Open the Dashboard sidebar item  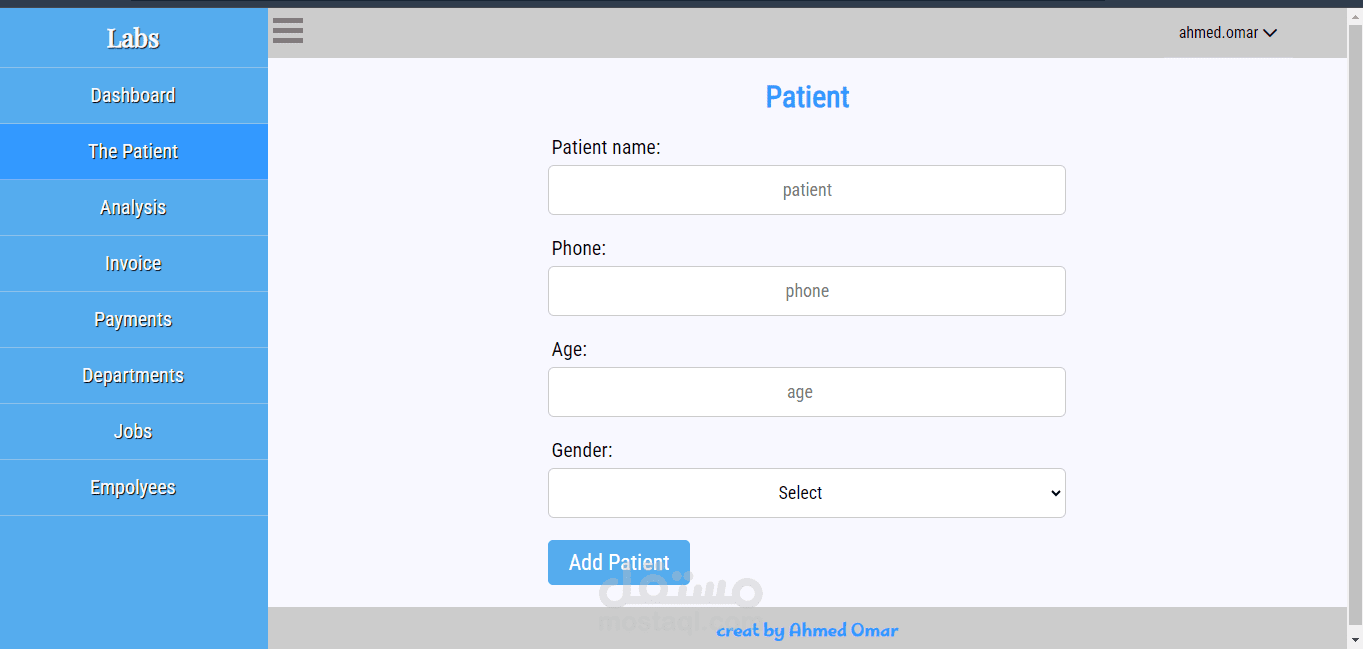(x=133, y=96)
